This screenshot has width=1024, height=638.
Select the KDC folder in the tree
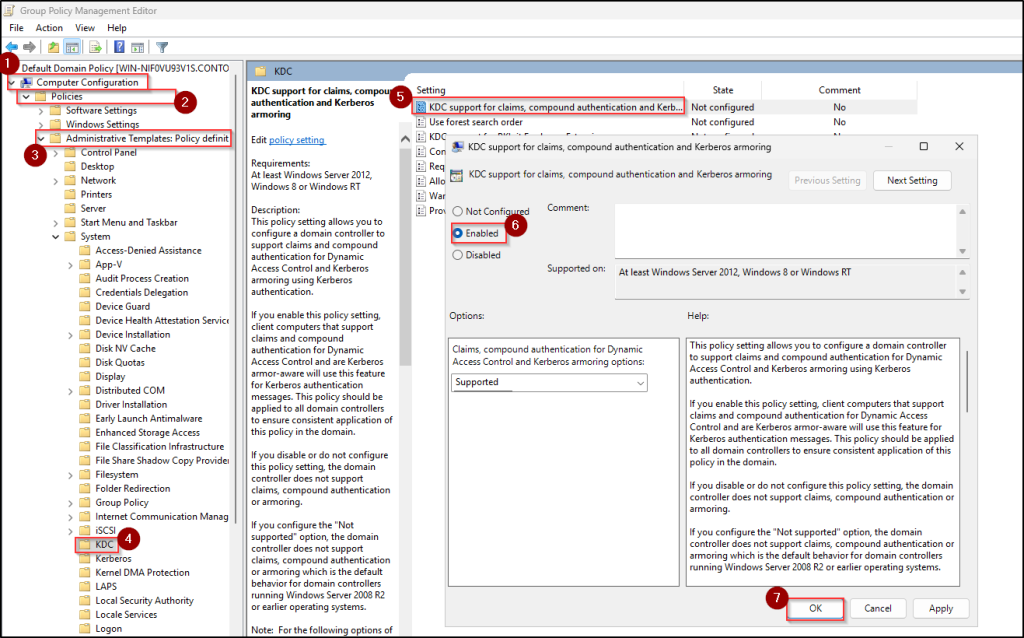point(104,544)
